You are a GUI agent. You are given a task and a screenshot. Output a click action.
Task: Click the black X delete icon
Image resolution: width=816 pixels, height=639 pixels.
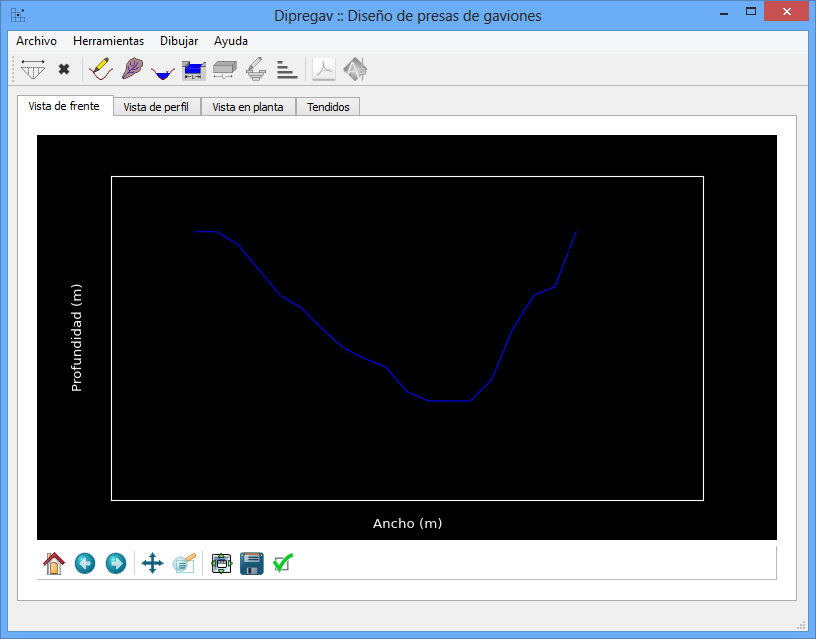coord(64,70)
